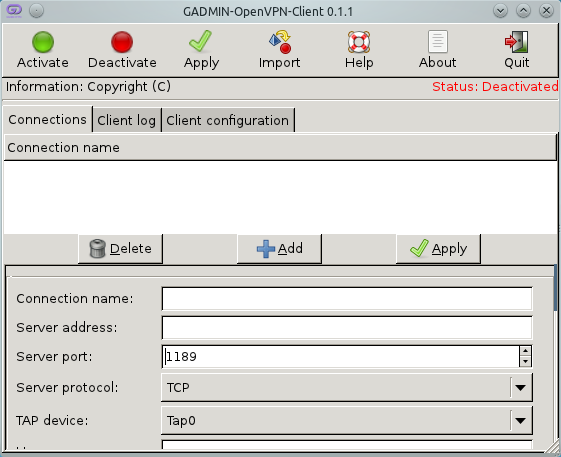The height and width of the screenshot is (457, 561).
Task: Add a new connection
Action: click(x=279, y=249)
